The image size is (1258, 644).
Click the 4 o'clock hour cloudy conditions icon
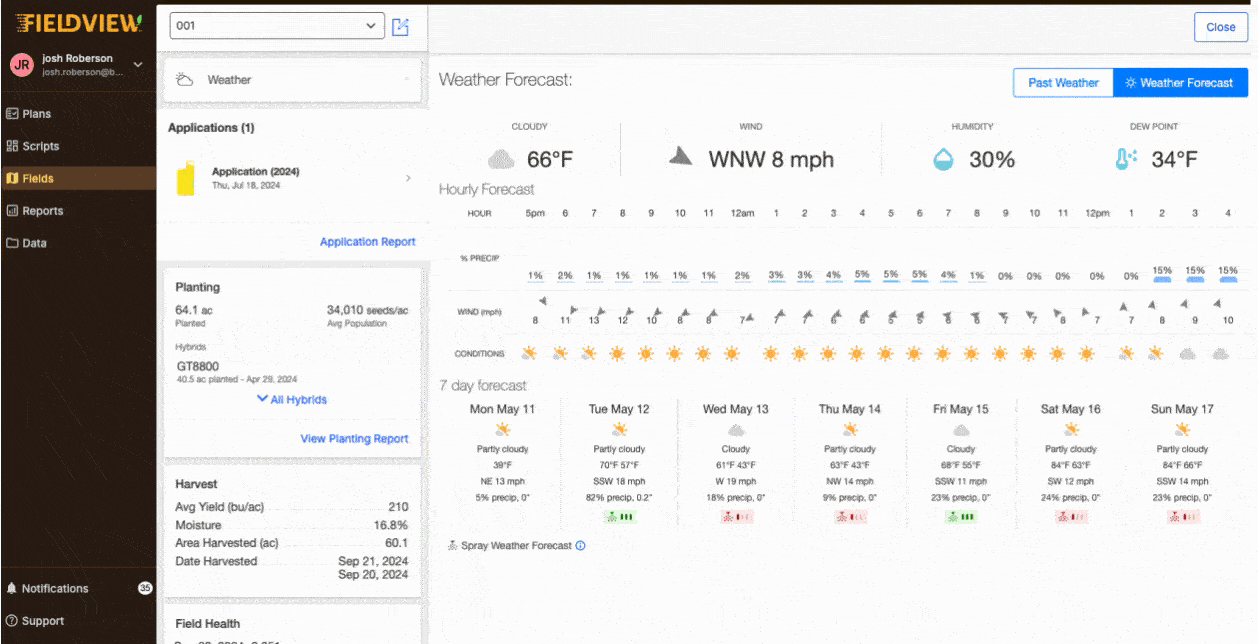coord(1221,353)
